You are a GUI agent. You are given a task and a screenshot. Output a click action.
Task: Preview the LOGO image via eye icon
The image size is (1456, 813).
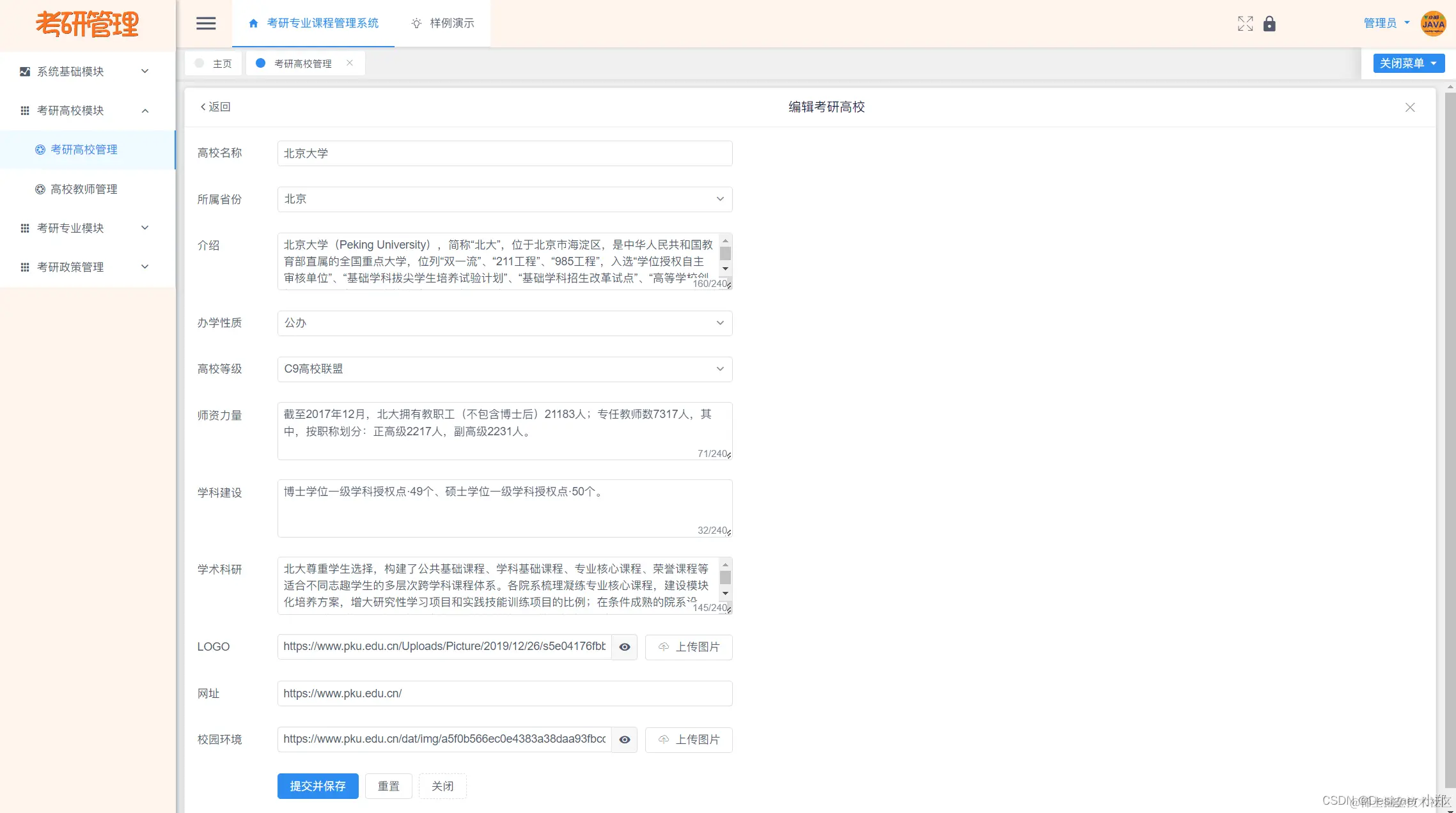coord(625,647)
